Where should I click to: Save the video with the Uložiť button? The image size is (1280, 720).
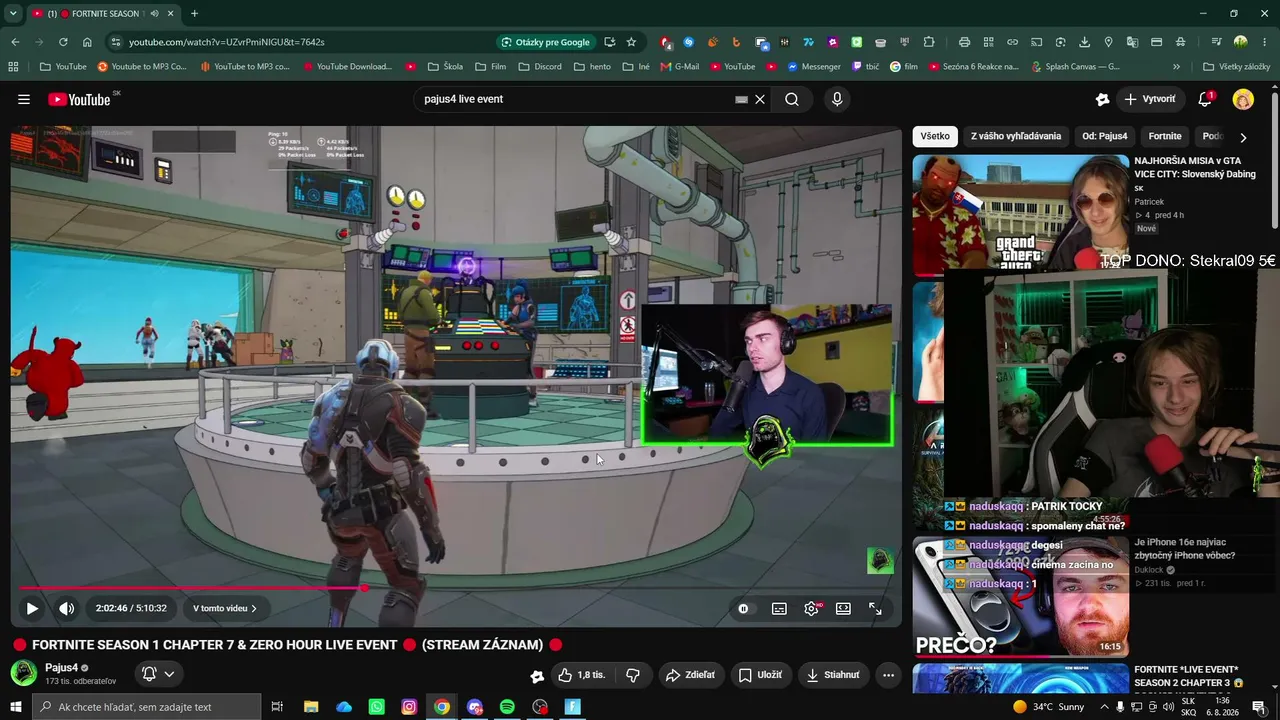tap(760, 675)
